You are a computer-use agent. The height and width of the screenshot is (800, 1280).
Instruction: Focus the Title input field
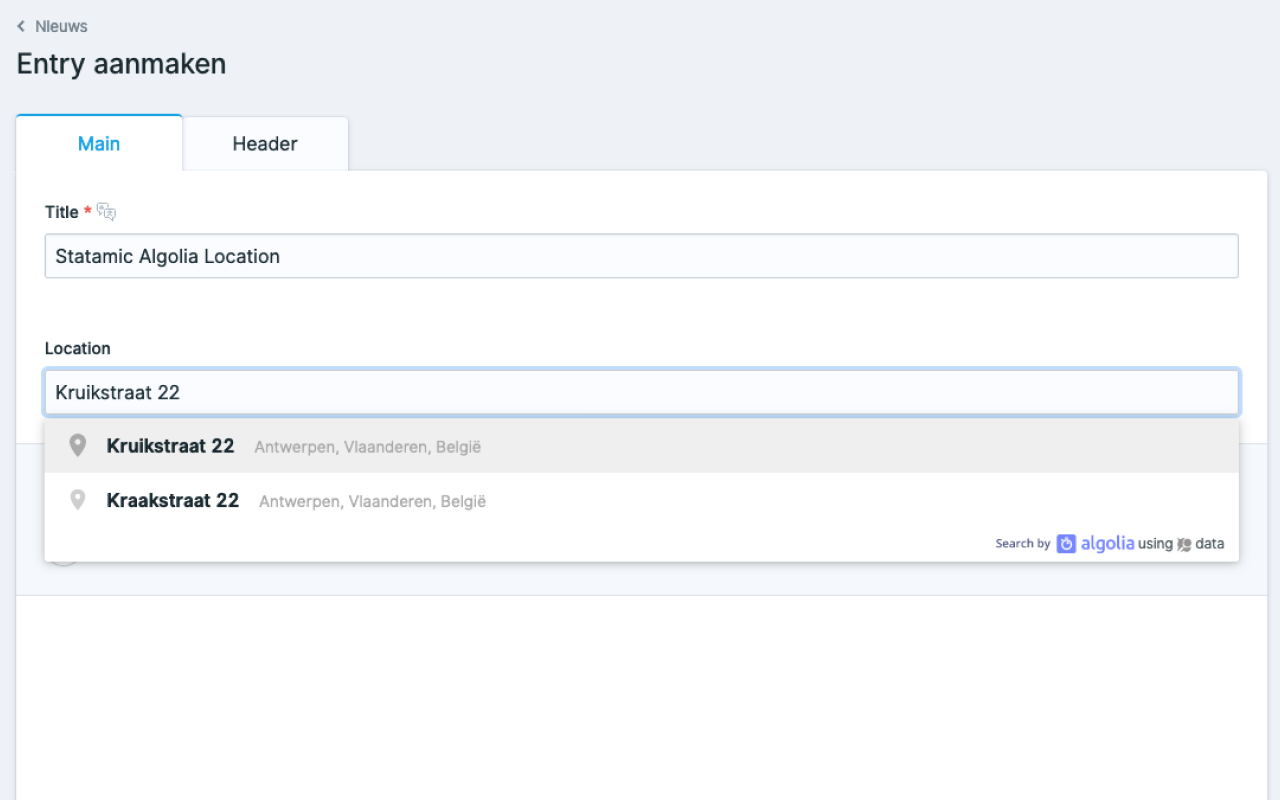coord(641,256)
